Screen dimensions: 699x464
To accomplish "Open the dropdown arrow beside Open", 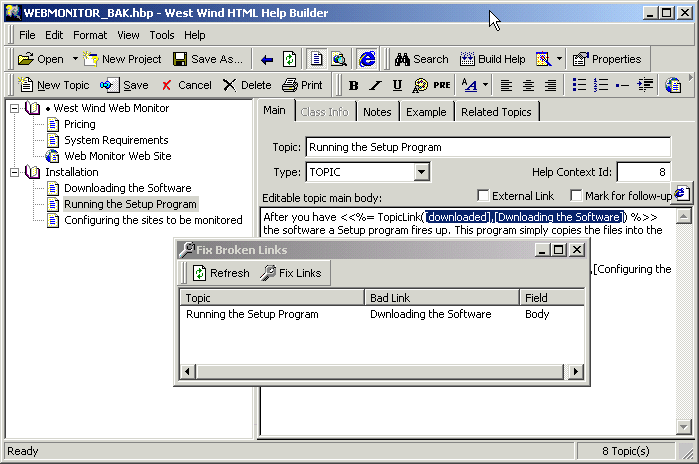I will pos(75,59).
